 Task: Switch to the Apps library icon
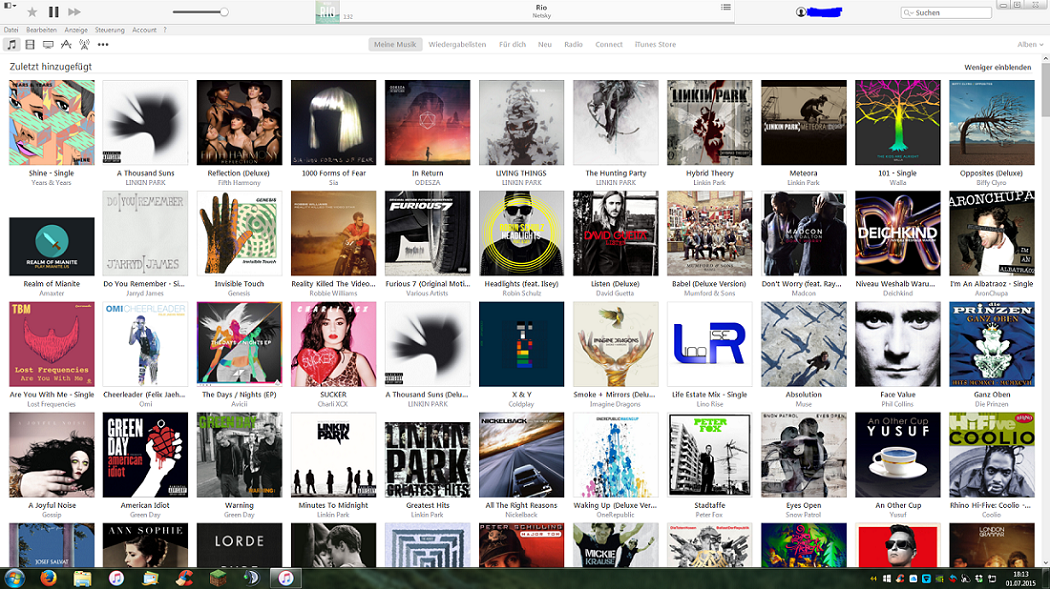[x=66, y=44]
